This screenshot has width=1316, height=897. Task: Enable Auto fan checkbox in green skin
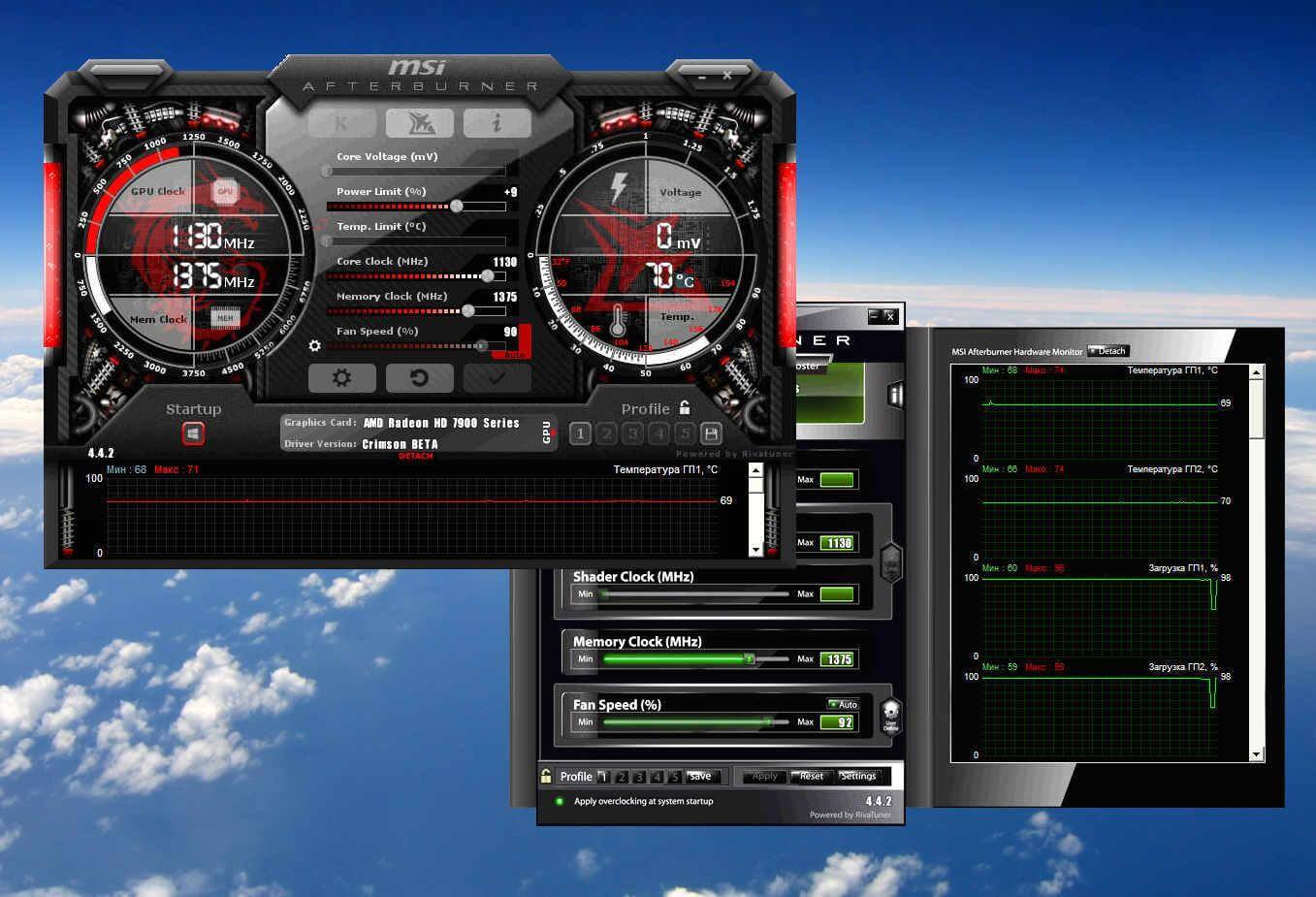pyautogui.click(x=843, y=704)
